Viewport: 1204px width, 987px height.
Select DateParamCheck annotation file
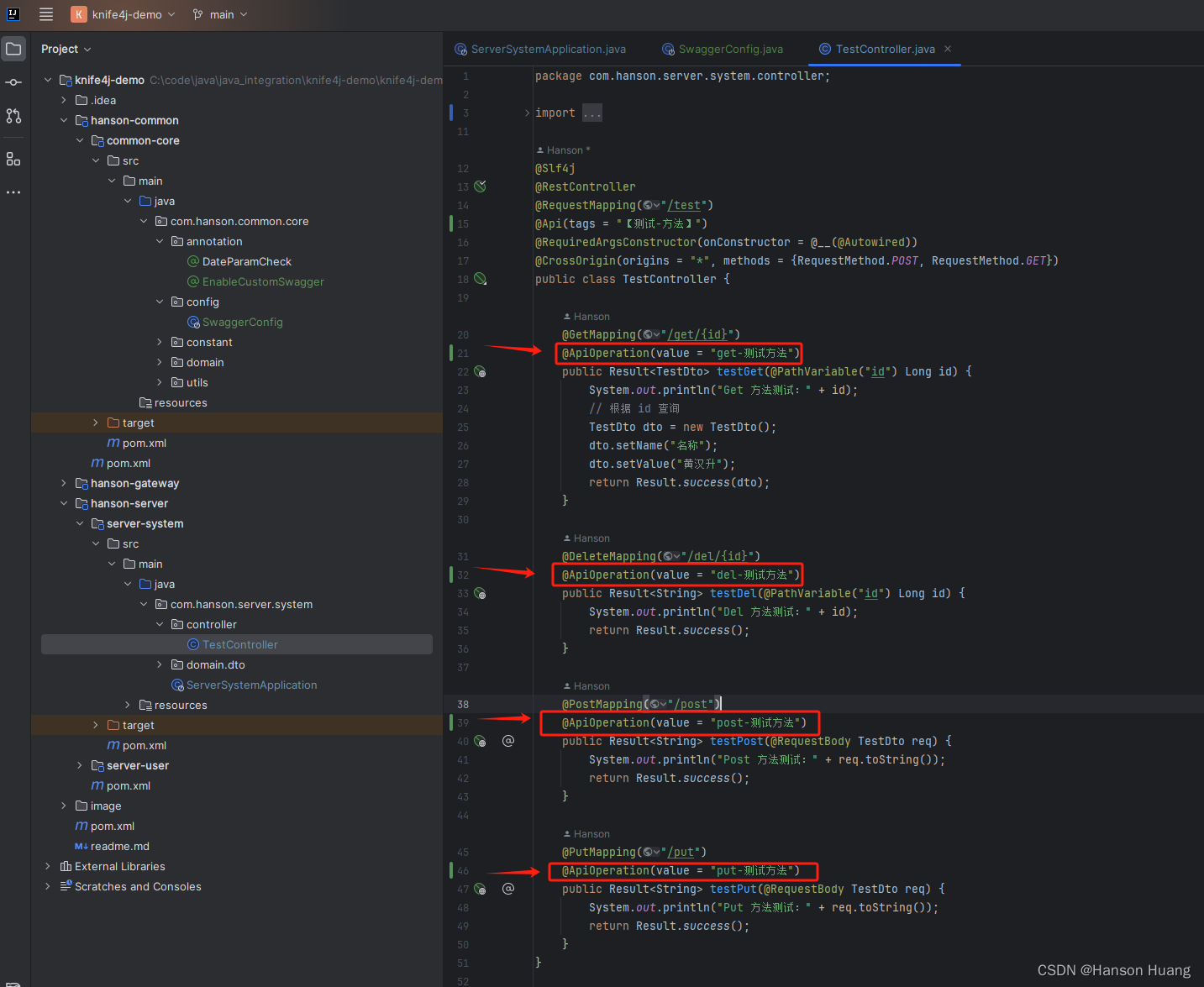pyautogui.click(x=239, y=261)
